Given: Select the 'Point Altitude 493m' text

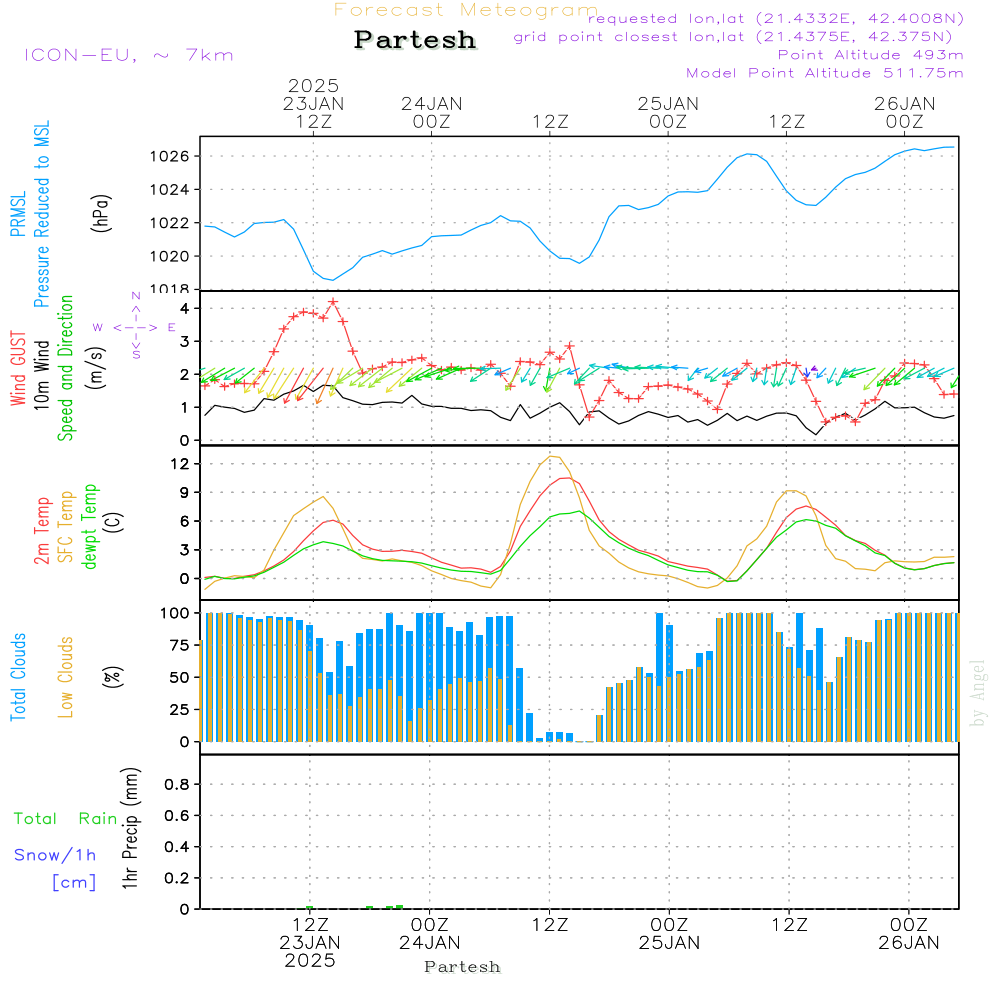Looking at the screenshot, I should pos(871,55).
